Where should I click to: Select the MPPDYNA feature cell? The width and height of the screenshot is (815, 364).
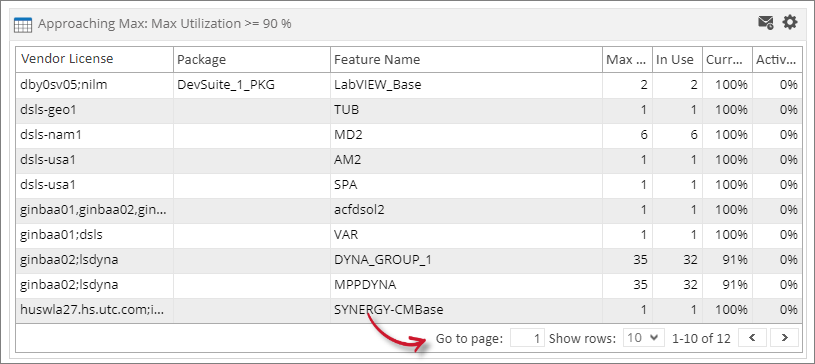[467, 285]
